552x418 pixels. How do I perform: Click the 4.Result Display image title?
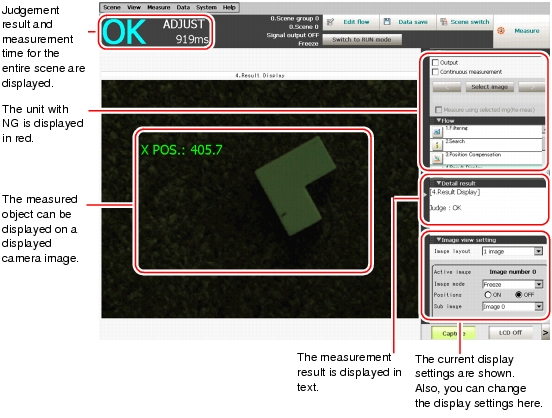(x=260, y=75)
